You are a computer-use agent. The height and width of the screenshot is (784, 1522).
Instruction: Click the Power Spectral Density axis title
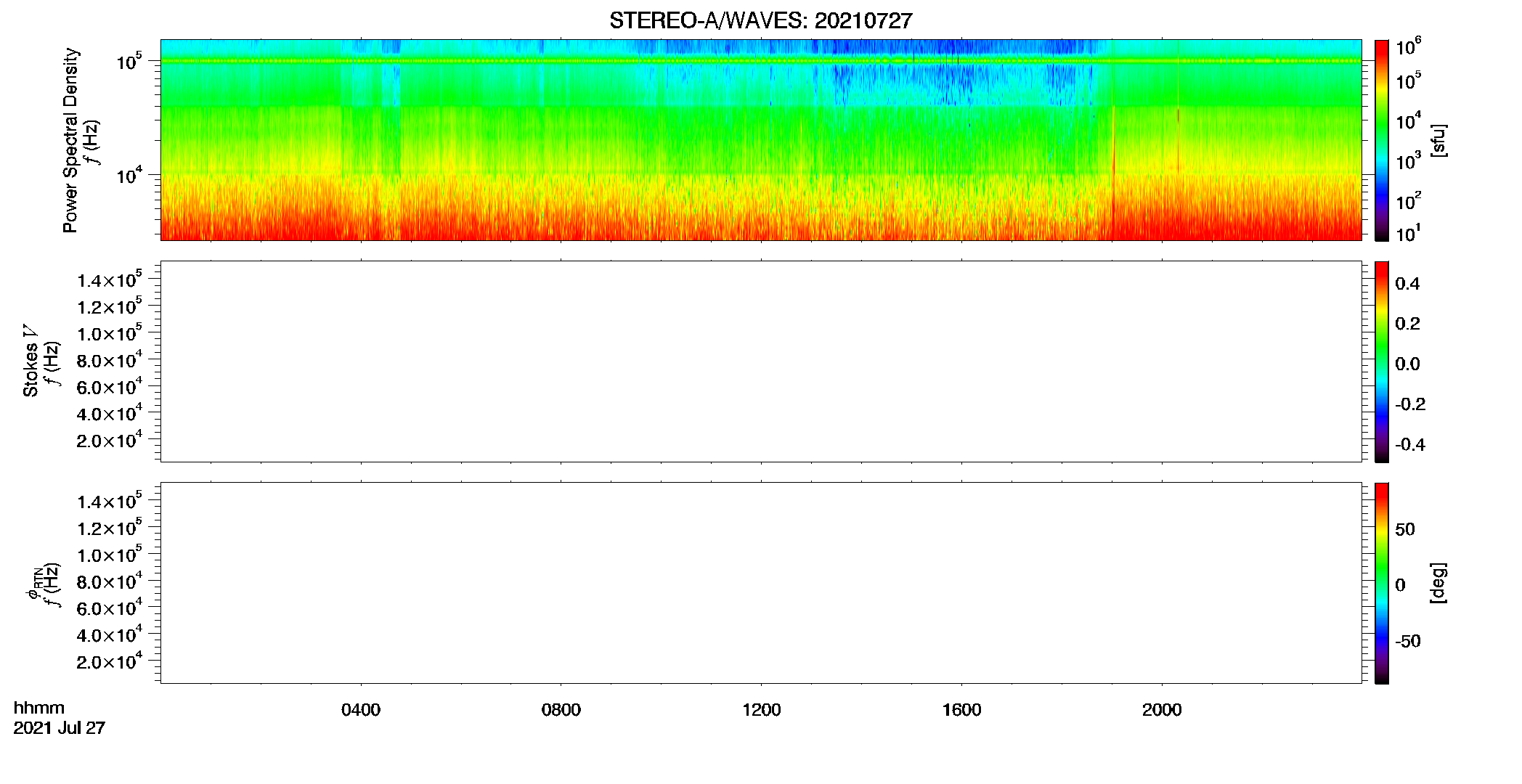[x=70, y=140]
